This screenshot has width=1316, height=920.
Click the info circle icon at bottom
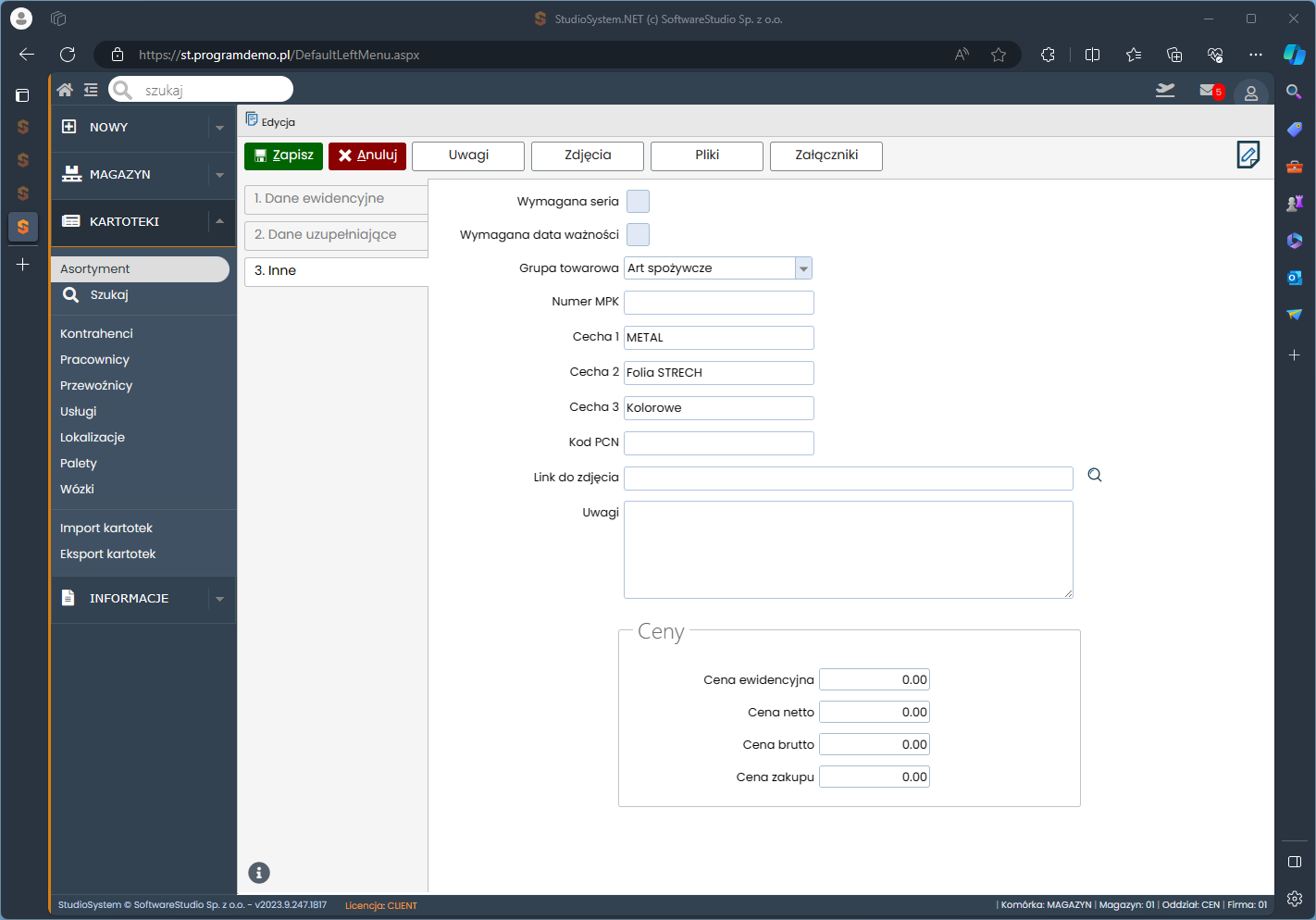pos(259,873)
